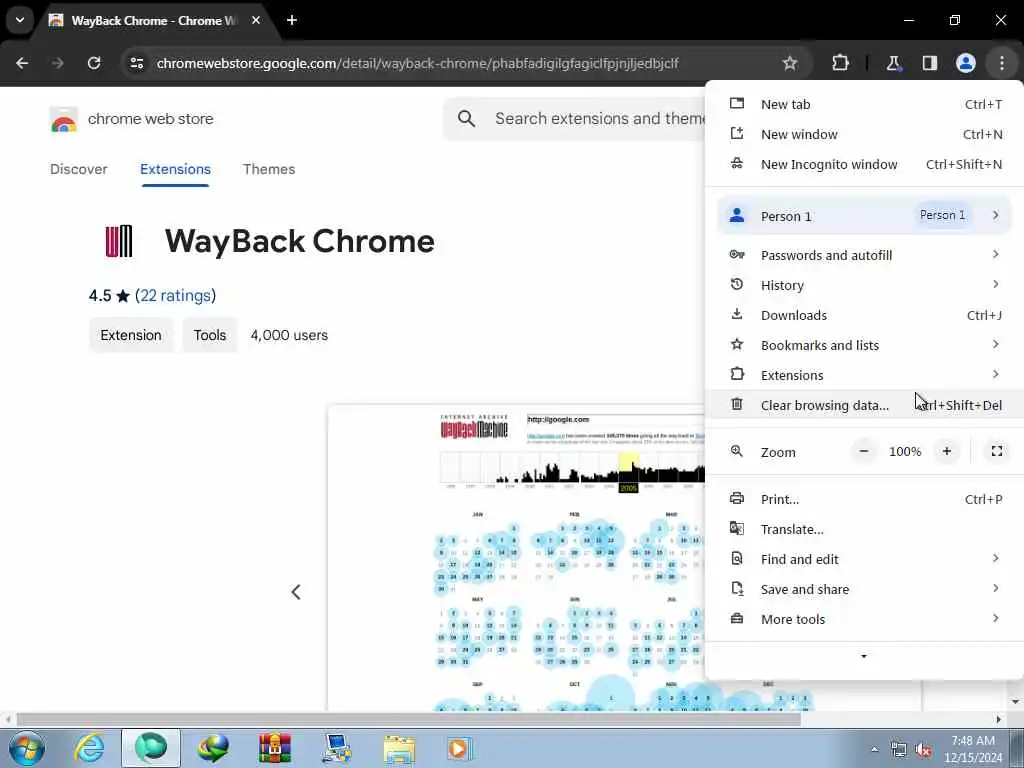Open WinRAR from the taskbar

pos(275,748)
